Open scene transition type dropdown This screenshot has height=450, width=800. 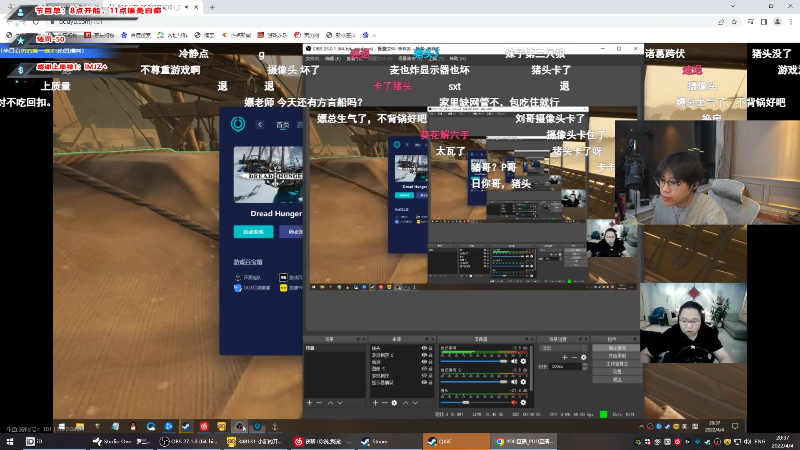[x=564, y=348]
